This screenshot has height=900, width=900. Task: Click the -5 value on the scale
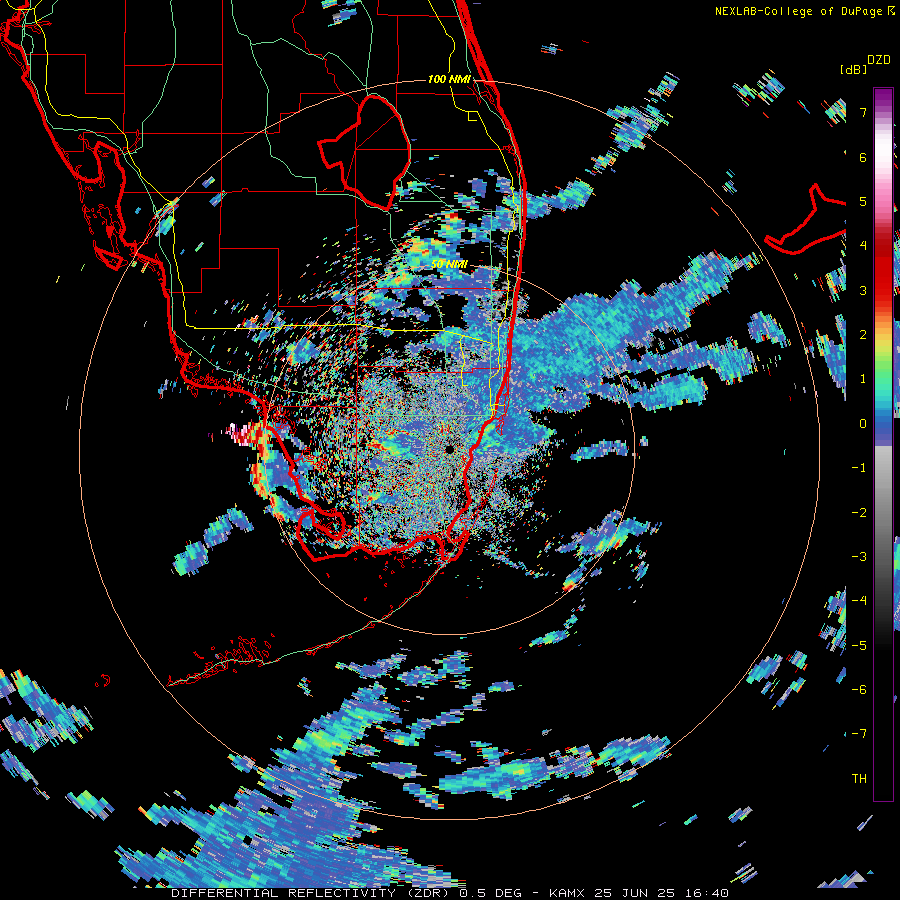coord(859,645)
